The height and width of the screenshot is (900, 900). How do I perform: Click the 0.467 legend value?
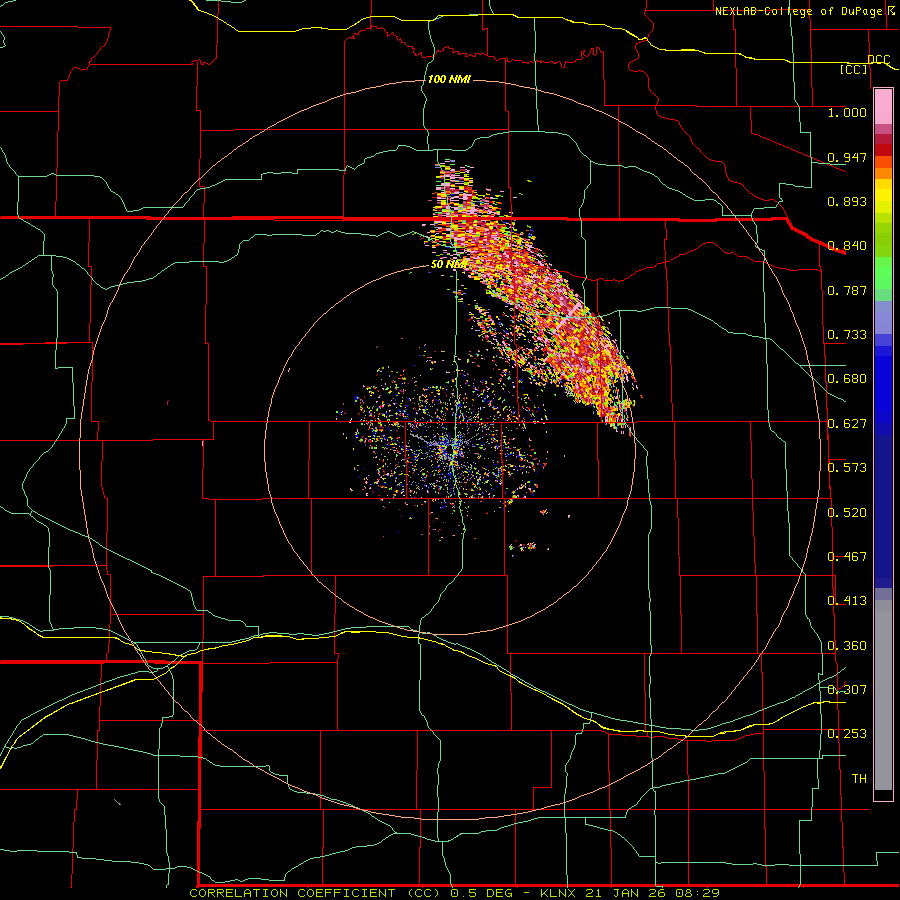click(847, 557)
